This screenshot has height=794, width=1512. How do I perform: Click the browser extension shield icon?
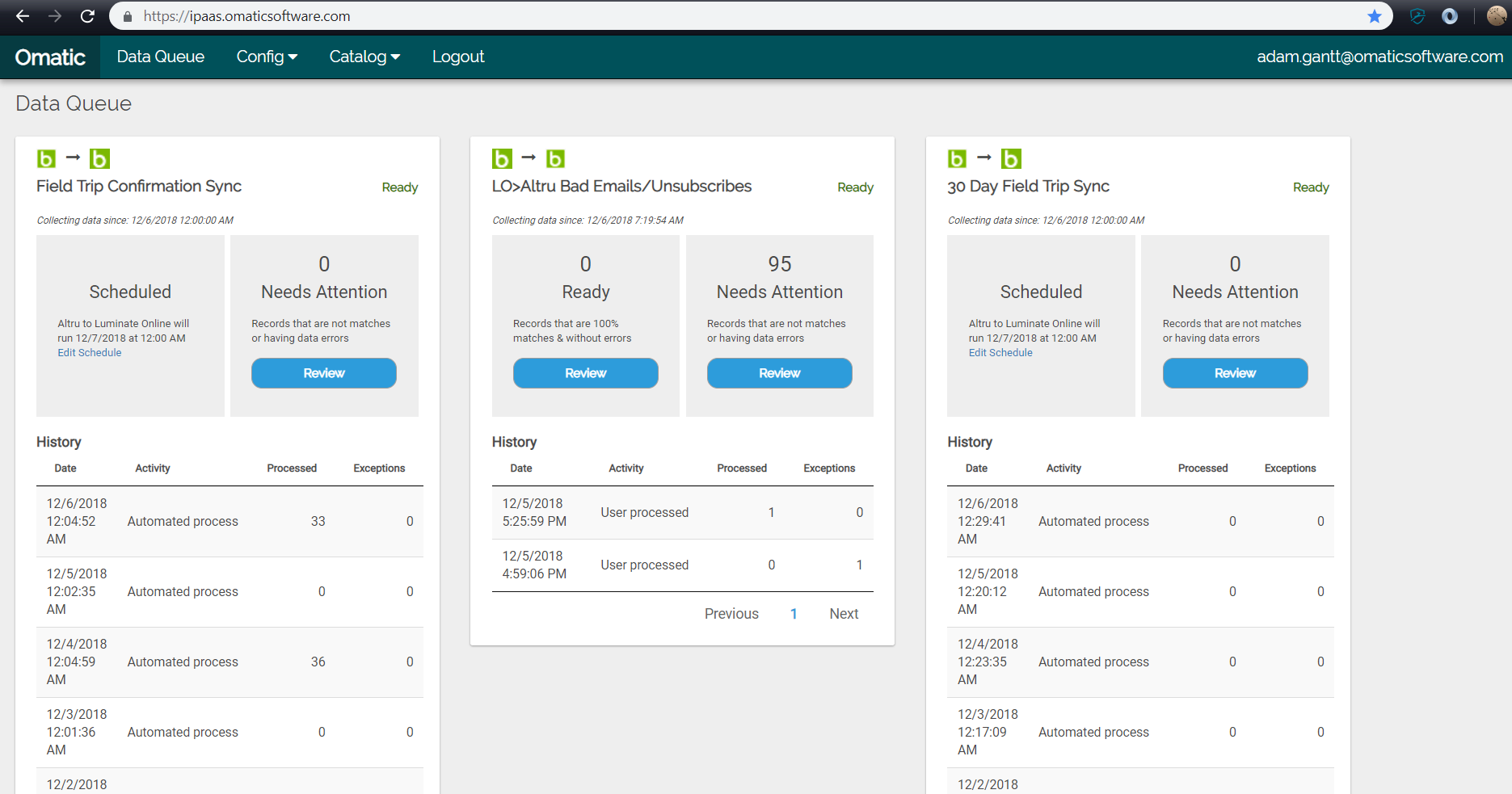(1417, 15)
